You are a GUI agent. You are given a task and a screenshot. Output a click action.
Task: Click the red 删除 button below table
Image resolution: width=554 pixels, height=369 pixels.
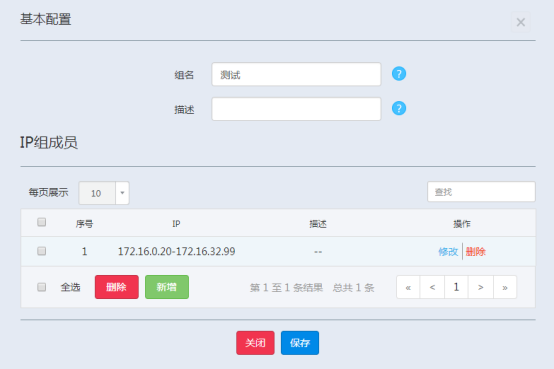pos(117,287)
